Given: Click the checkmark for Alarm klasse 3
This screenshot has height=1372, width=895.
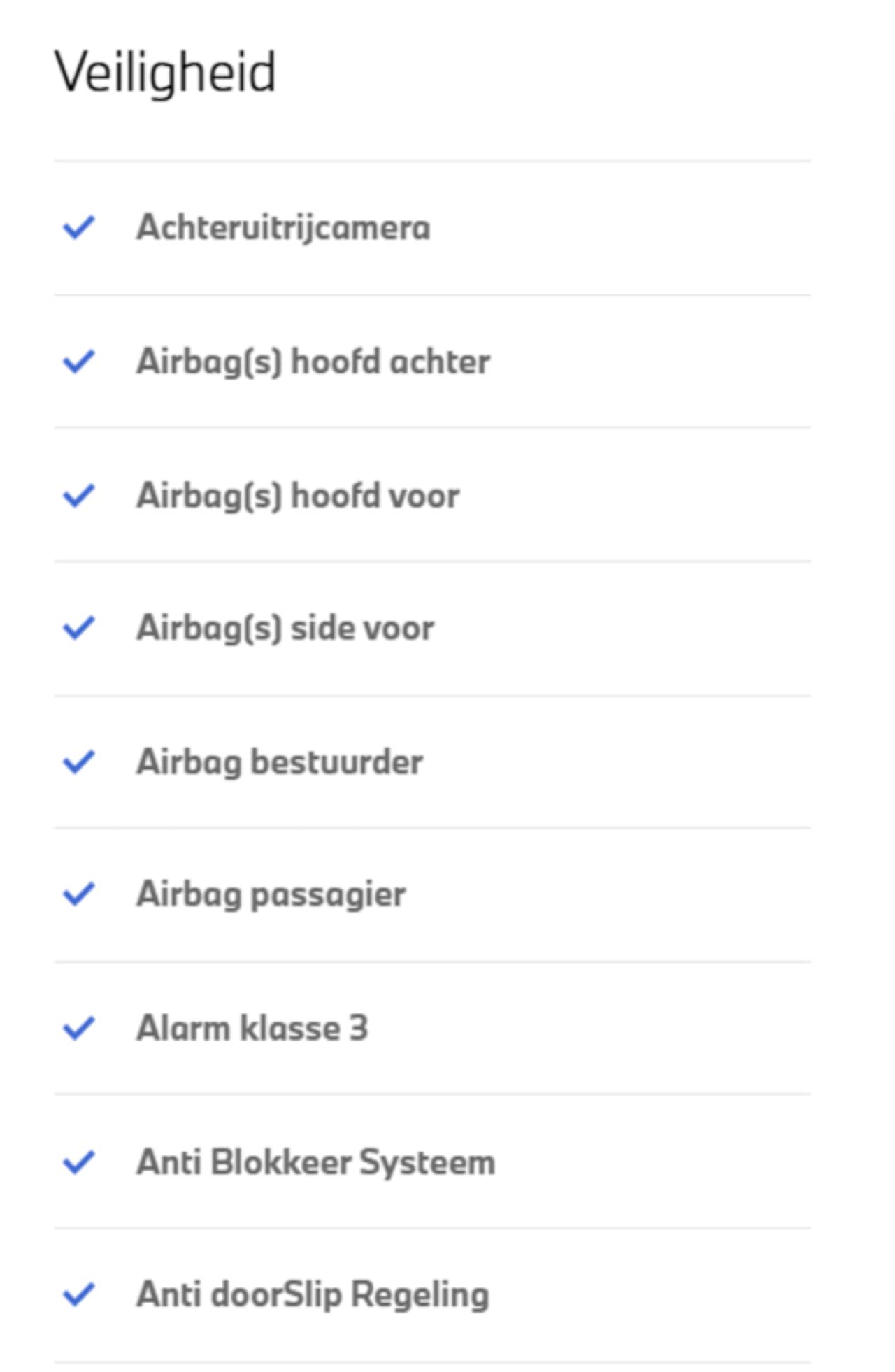Looking at the screenshot, I should (x=78, y=1028).
